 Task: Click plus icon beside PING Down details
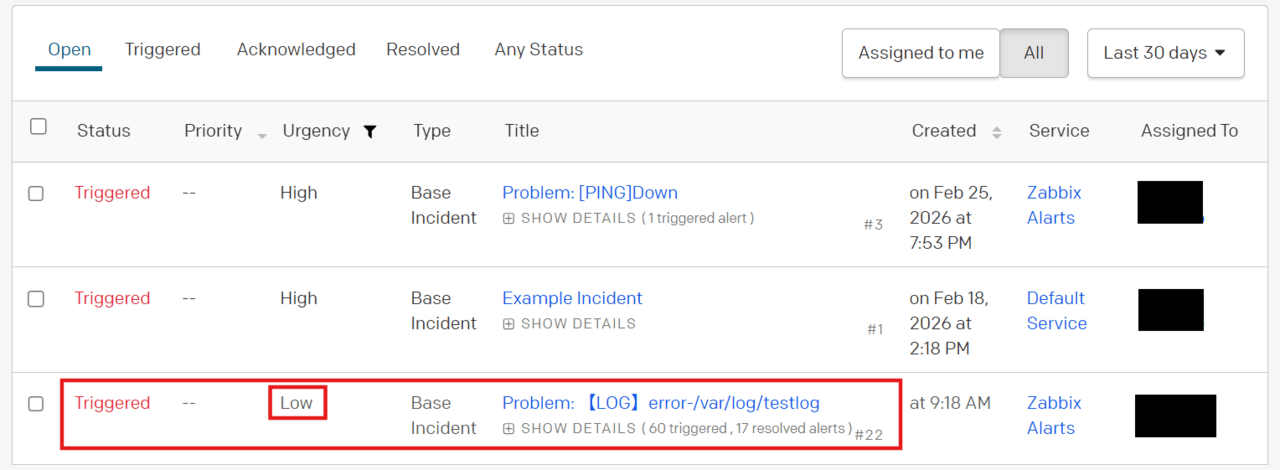click(x=509, y=218)
